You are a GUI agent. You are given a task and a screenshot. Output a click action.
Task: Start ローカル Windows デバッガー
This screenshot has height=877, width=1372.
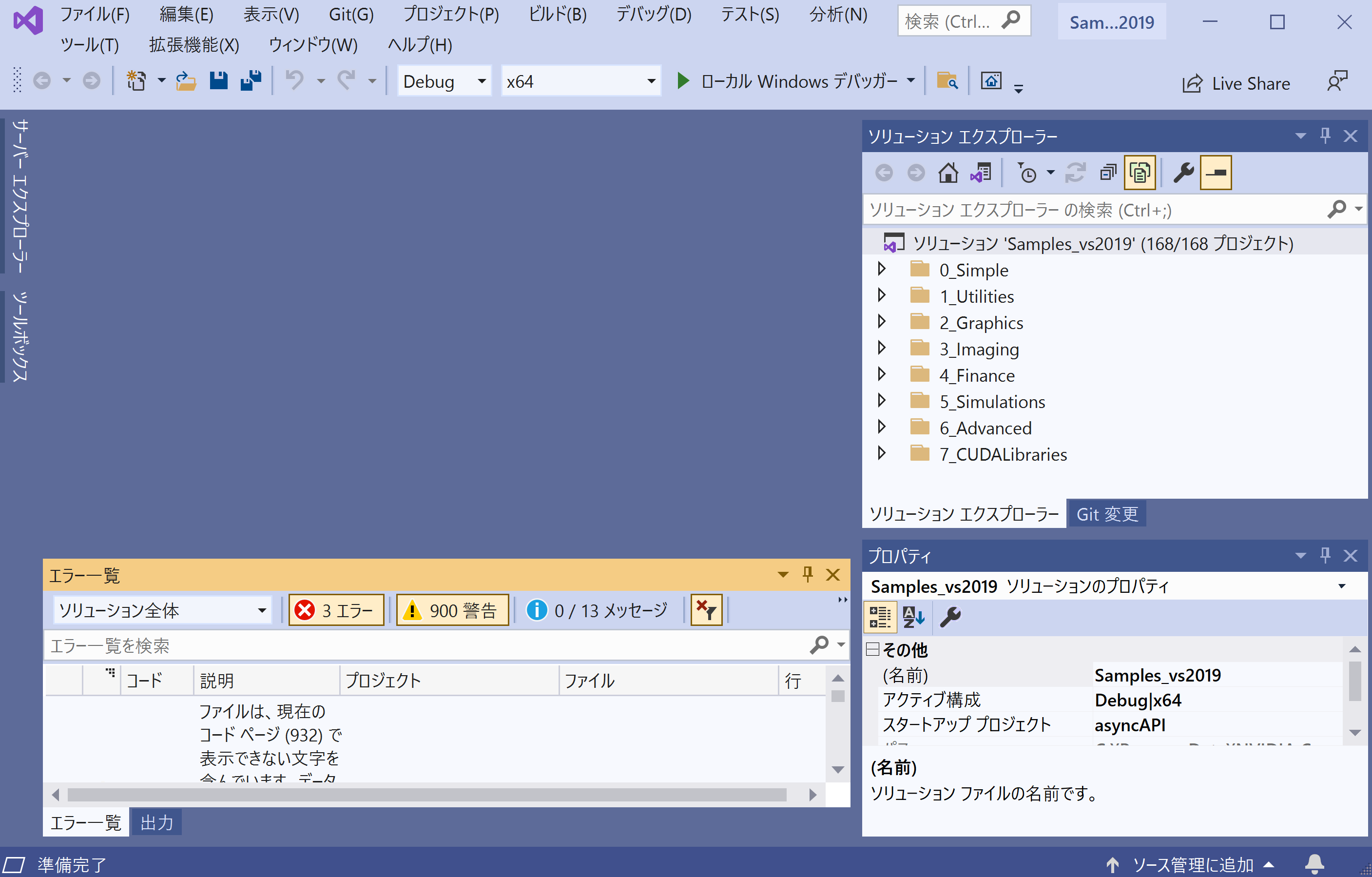click(789, 81)
